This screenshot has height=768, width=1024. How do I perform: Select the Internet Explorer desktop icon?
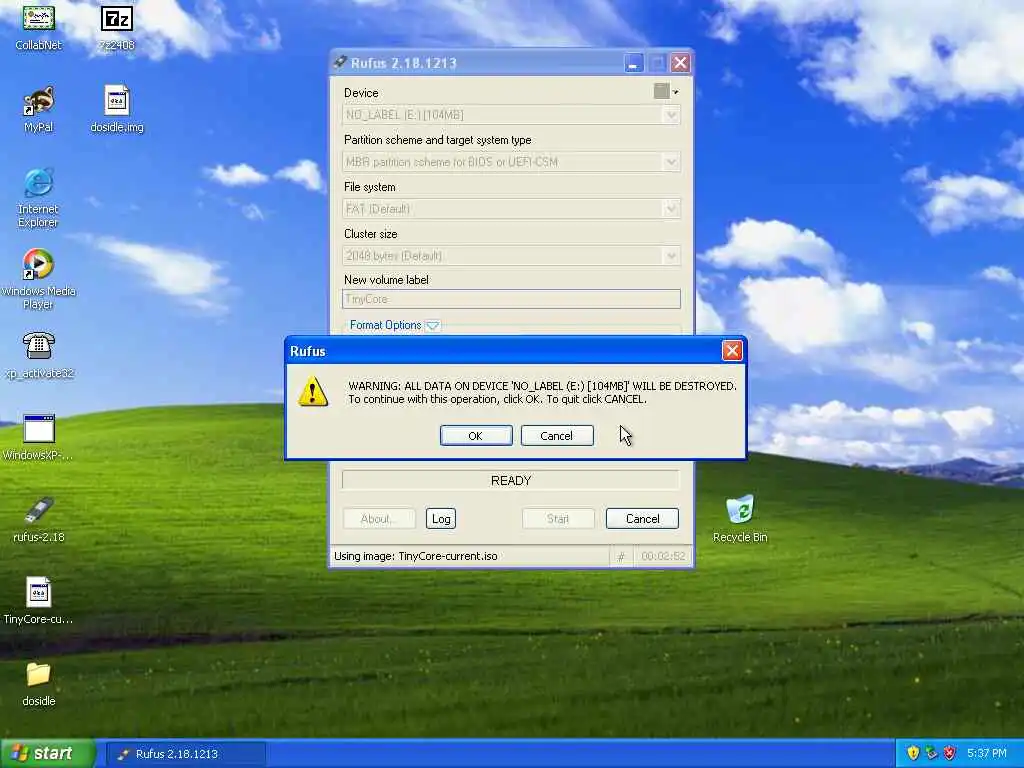(39, 197)
